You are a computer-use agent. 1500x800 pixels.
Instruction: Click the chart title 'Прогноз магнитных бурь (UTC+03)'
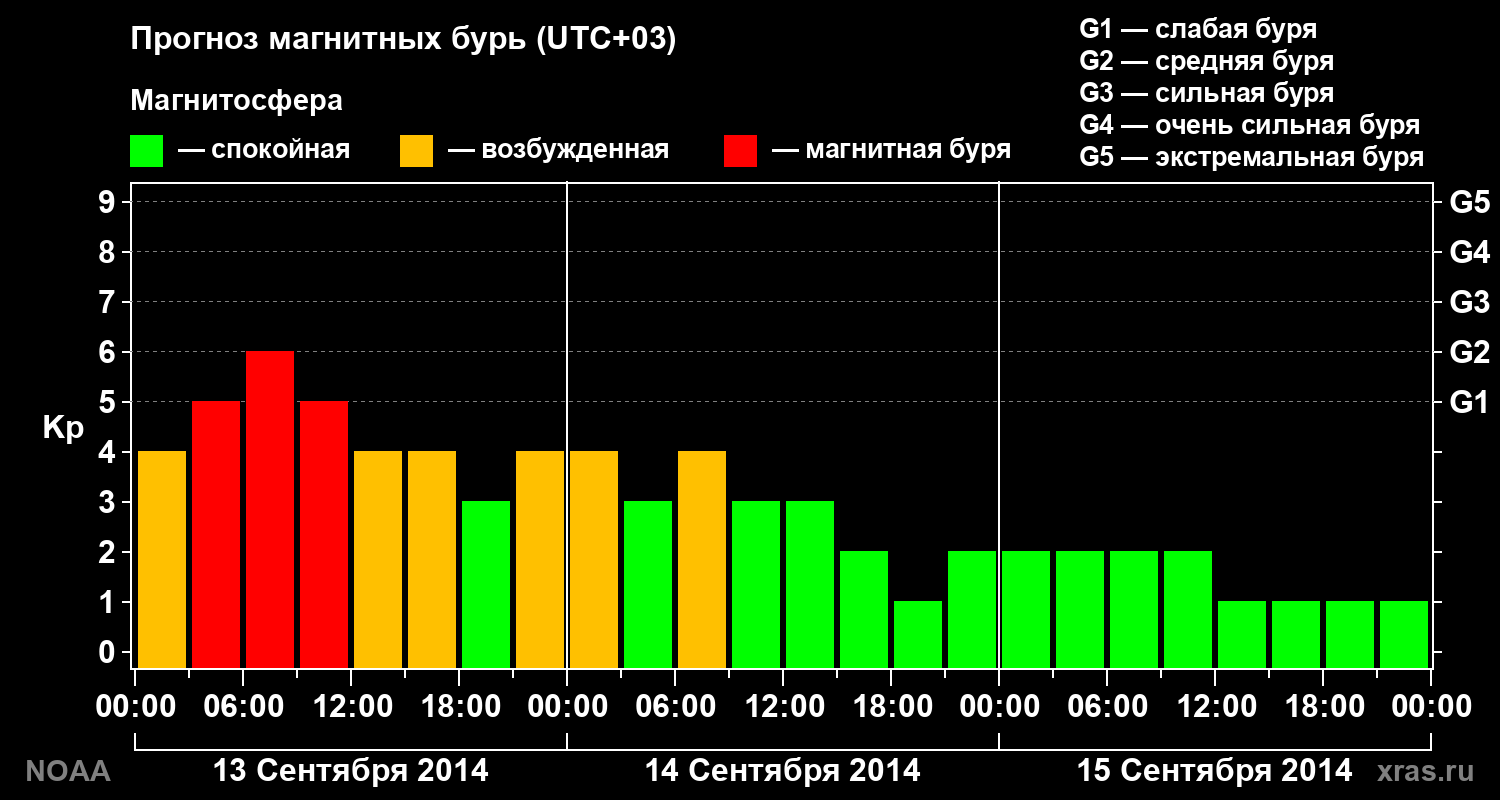(x=404, y=40)
